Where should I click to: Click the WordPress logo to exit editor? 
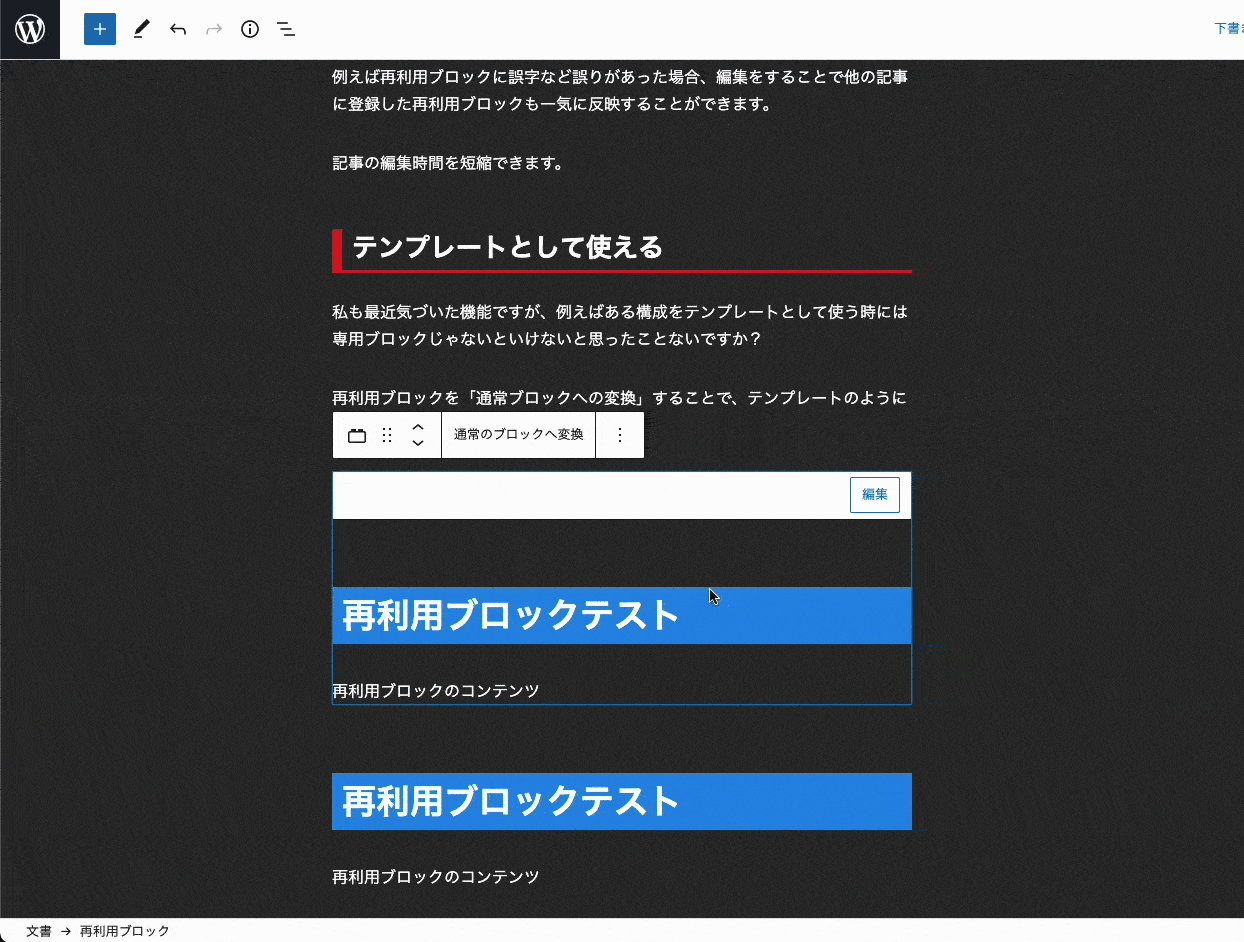click(30, 30)
